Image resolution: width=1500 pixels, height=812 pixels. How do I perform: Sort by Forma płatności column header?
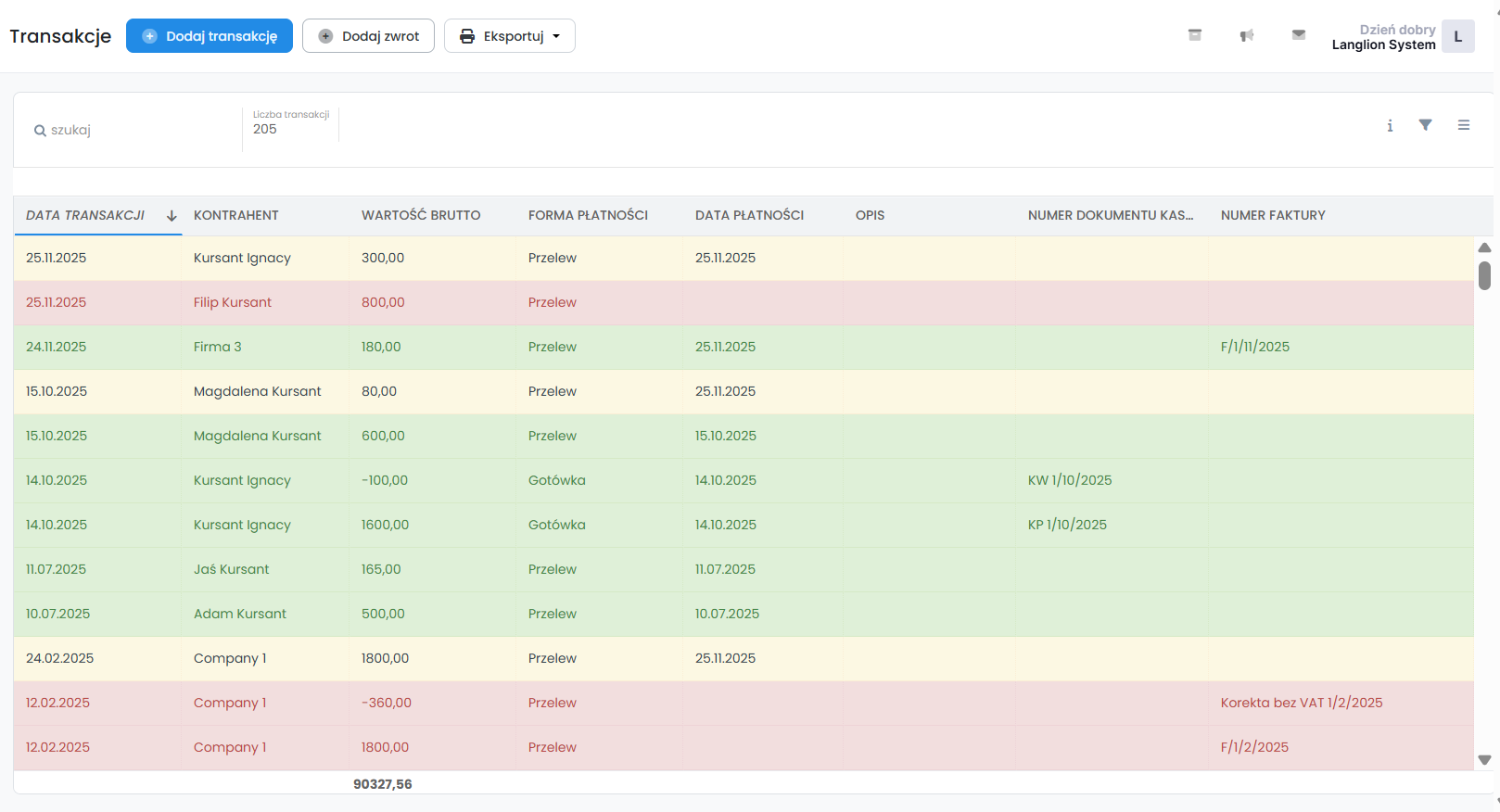click(588, 215)
